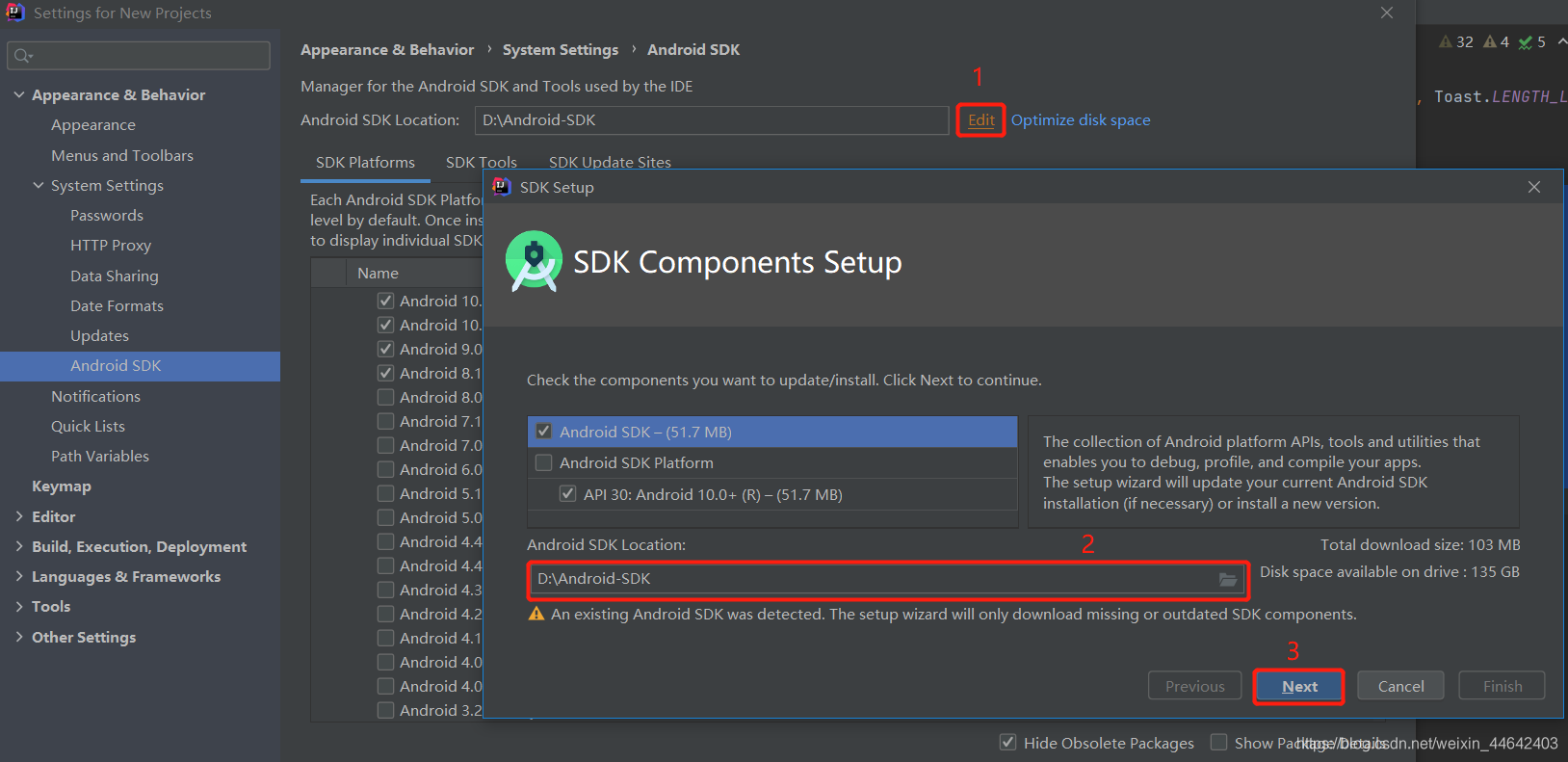Expand the Other Settings node

coord(19,637)
